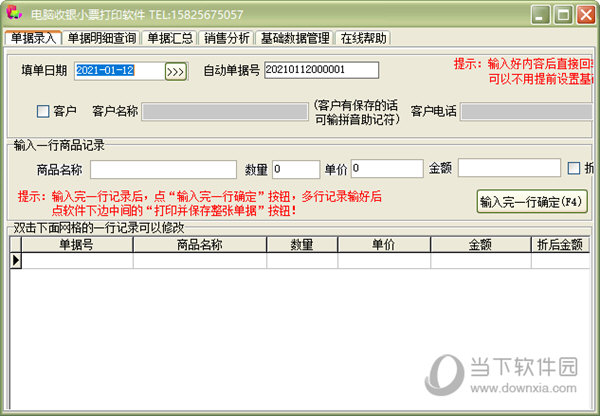Viewport: 600px width, 416px height.
Task: Open the 单据汇总 tab
Action: pos(170,38)
